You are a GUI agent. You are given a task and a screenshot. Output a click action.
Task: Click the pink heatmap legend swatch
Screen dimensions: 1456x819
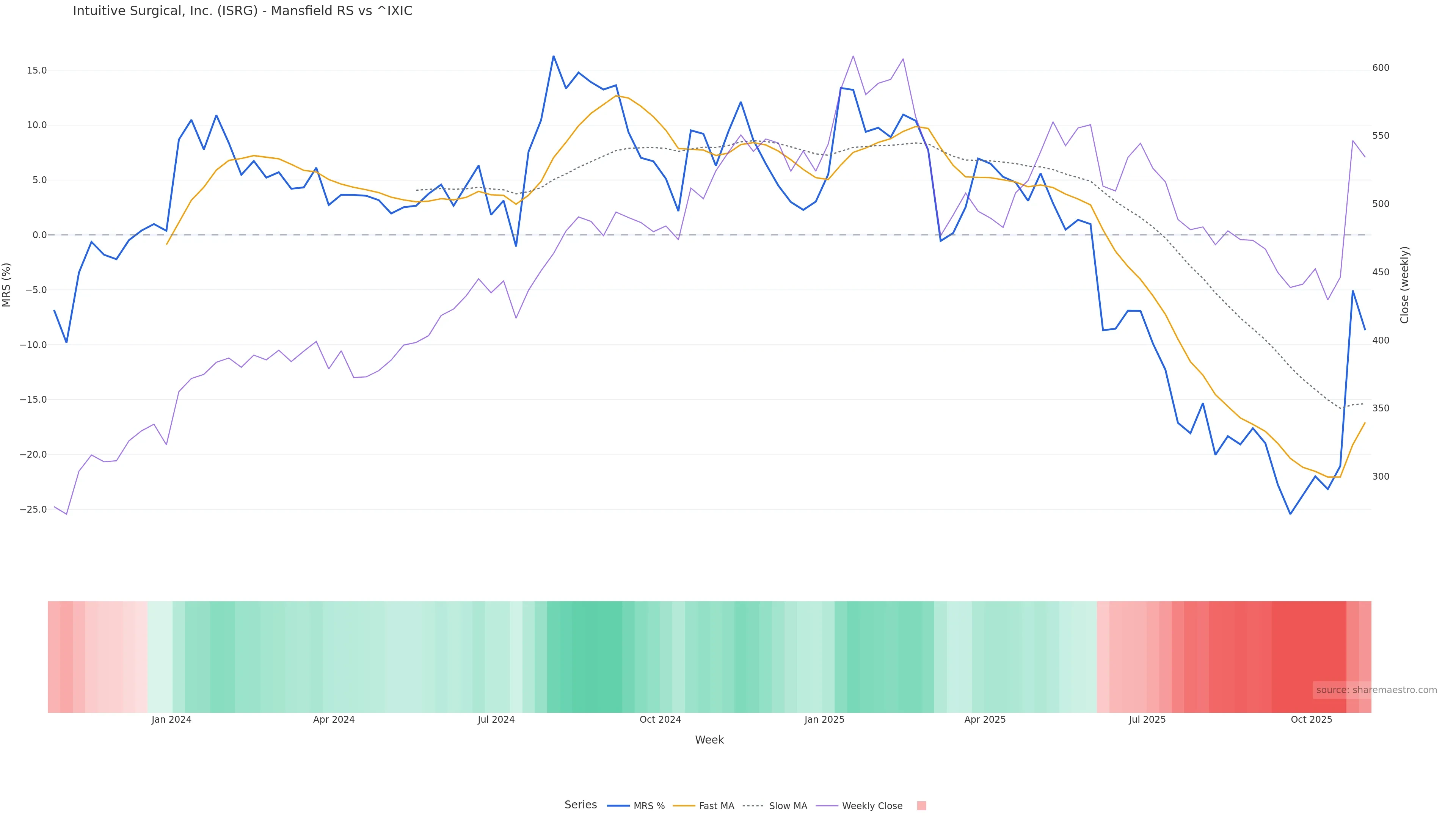921,806
